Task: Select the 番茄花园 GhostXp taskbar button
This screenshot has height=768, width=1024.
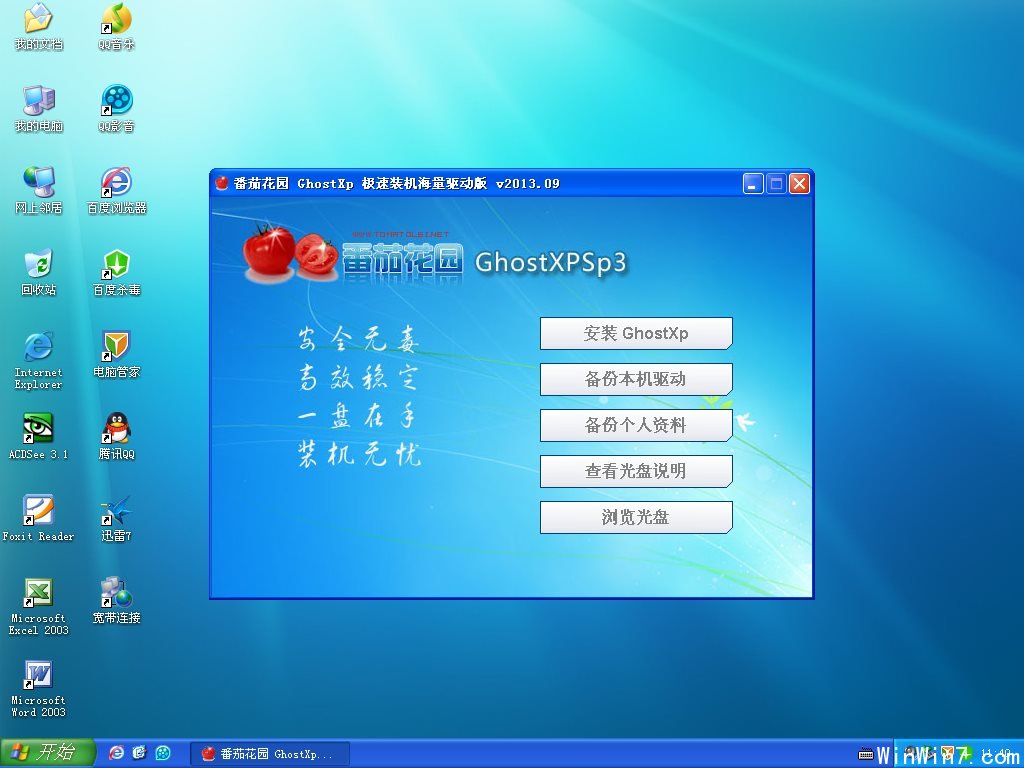Action: click(270, 753)
